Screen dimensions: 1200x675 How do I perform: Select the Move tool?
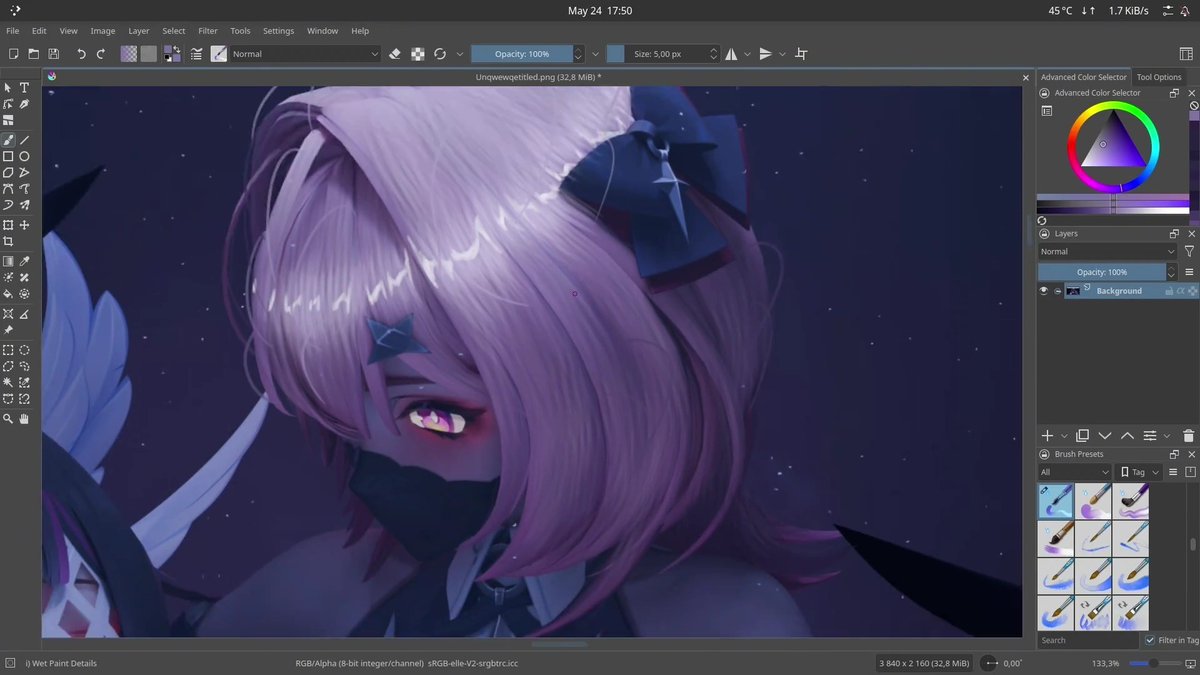click(x=24, y=225)
